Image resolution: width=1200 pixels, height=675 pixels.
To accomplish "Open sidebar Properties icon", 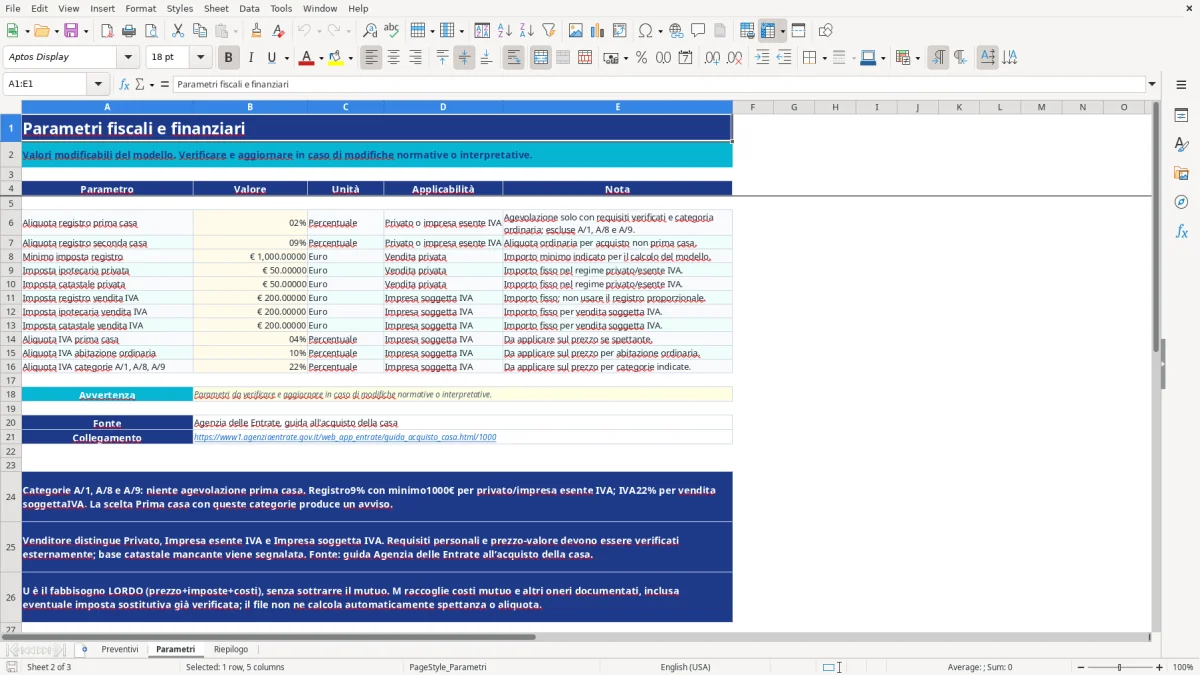I will [1181, 115].
